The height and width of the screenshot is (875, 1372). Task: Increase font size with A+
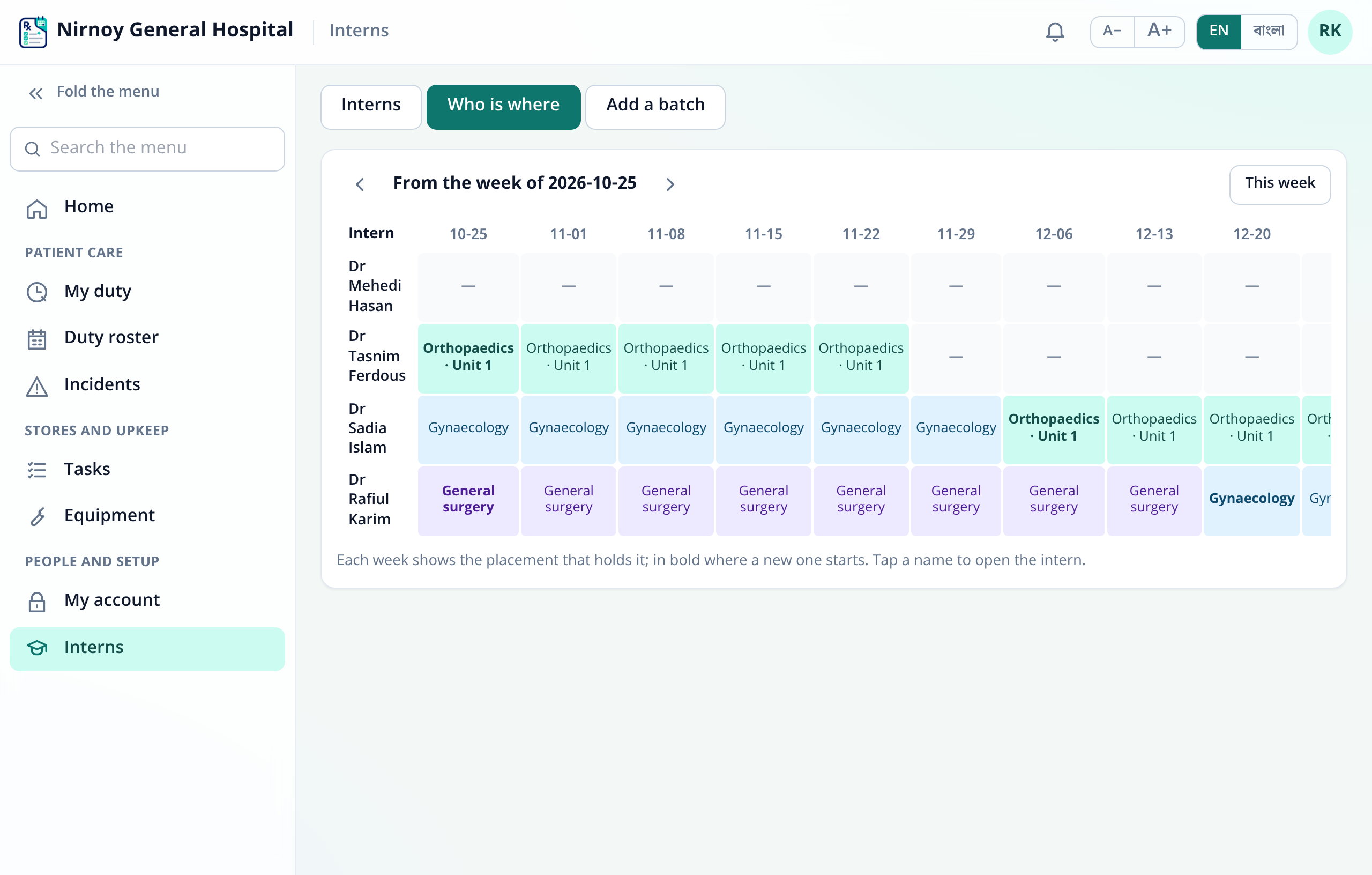tap(1159, 31)
